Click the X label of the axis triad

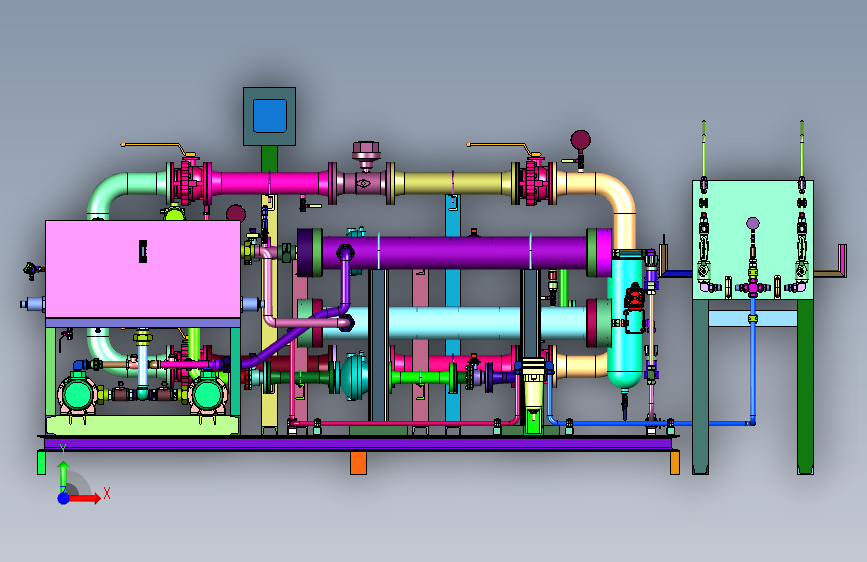[107, 493]
